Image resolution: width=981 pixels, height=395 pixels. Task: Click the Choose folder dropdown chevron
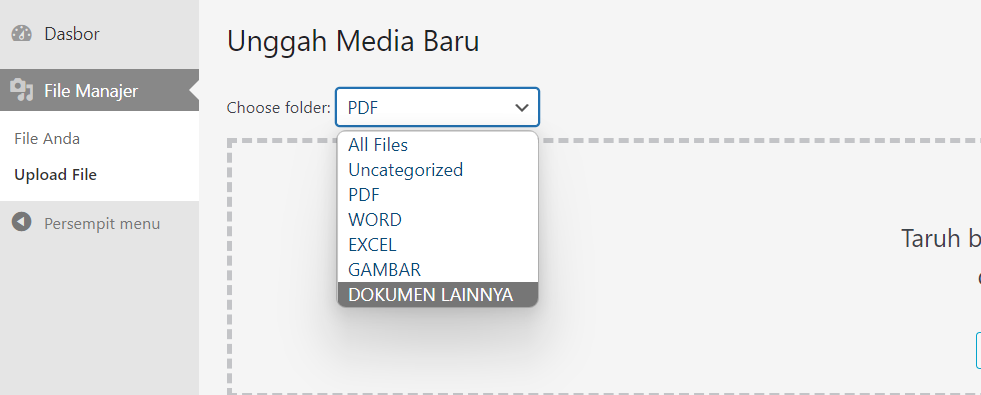(522, 108)
